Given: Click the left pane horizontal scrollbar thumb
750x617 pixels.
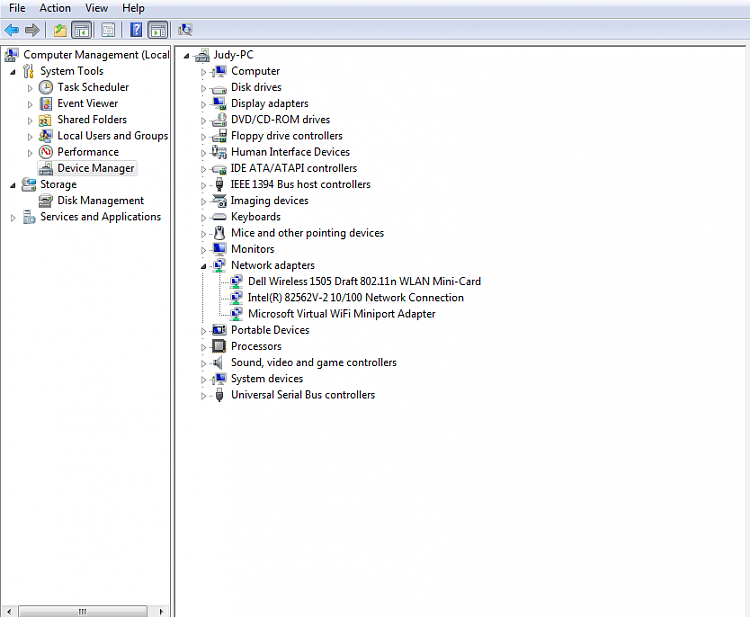Looking at the screenshot, I should [83, 611].
